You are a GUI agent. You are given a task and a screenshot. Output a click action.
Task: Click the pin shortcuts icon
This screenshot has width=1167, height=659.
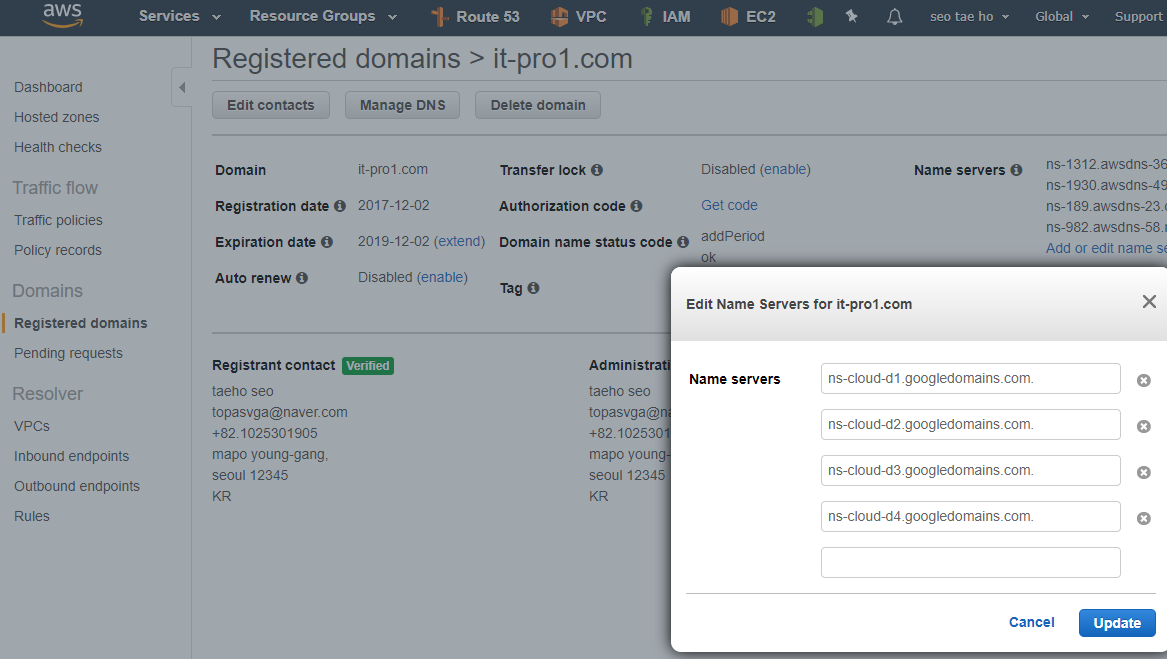tap(852, 16)
